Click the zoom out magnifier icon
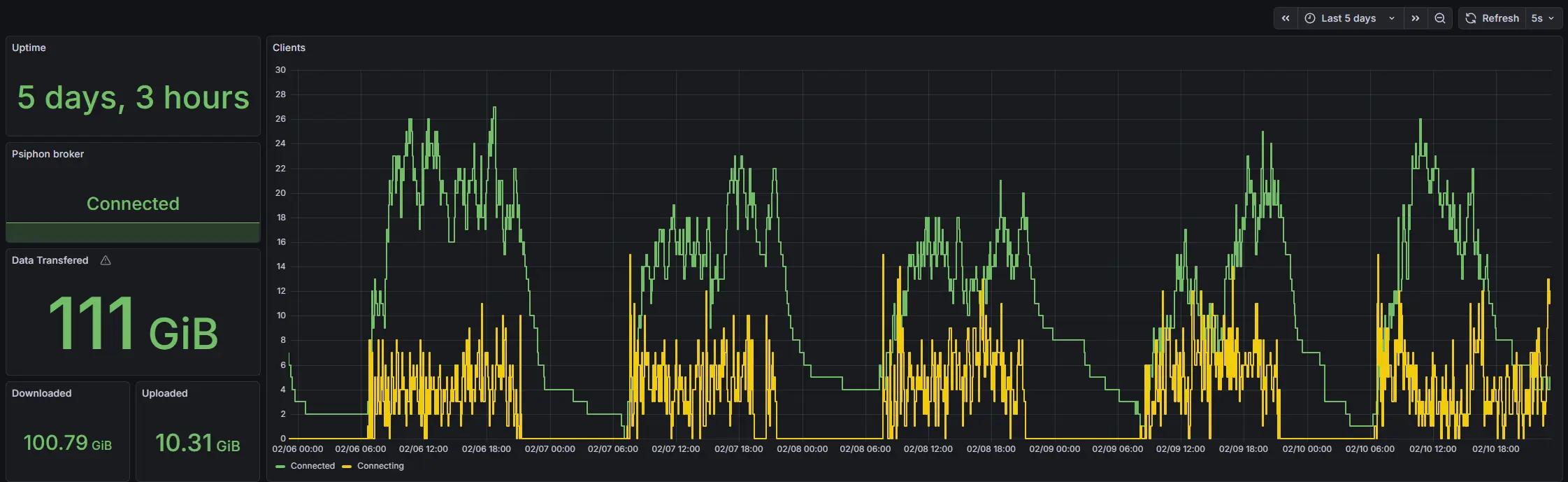The width and height of the screenshot is (1568, 482). click(1440, 18)
